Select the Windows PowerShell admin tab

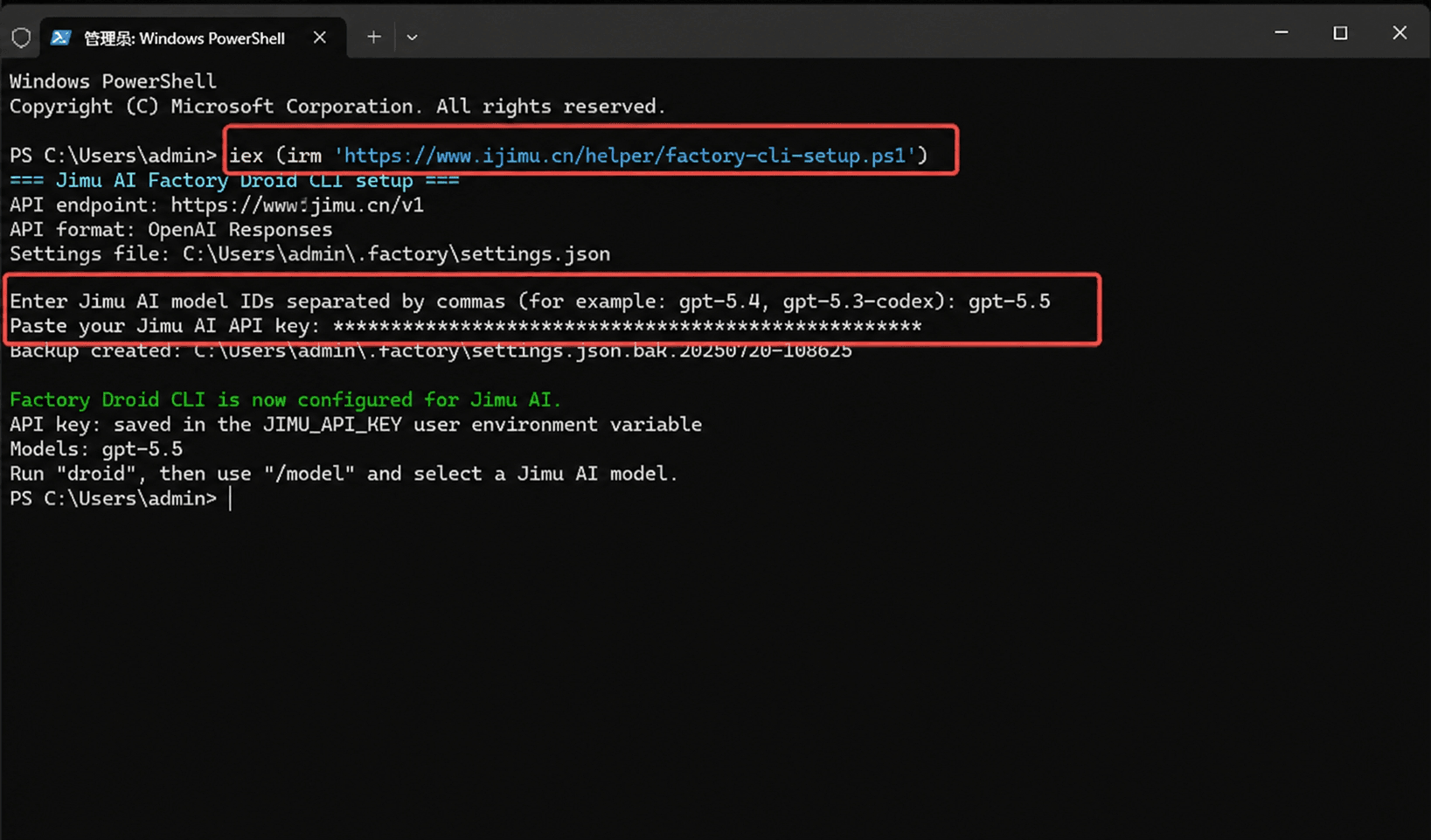point(193,38)
